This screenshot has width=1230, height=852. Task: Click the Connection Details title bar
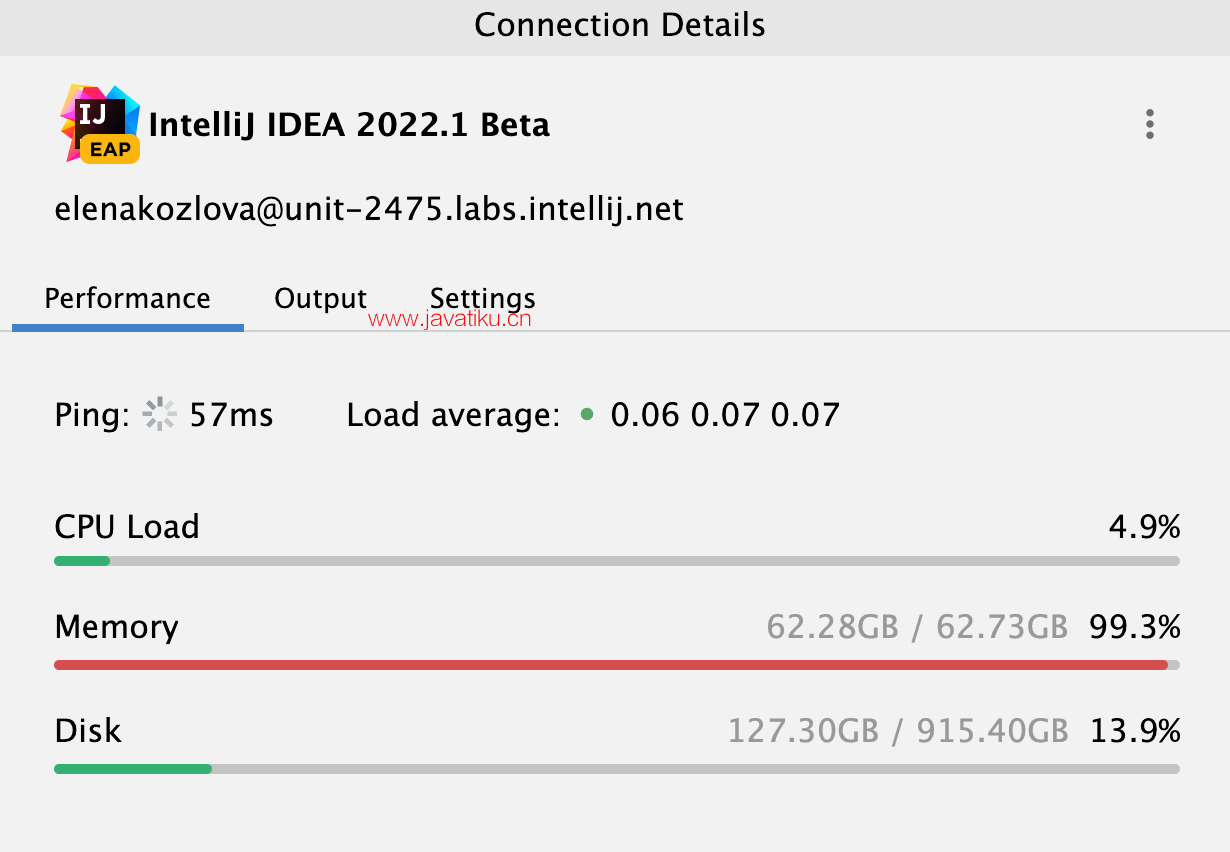(x=615, y=26)
